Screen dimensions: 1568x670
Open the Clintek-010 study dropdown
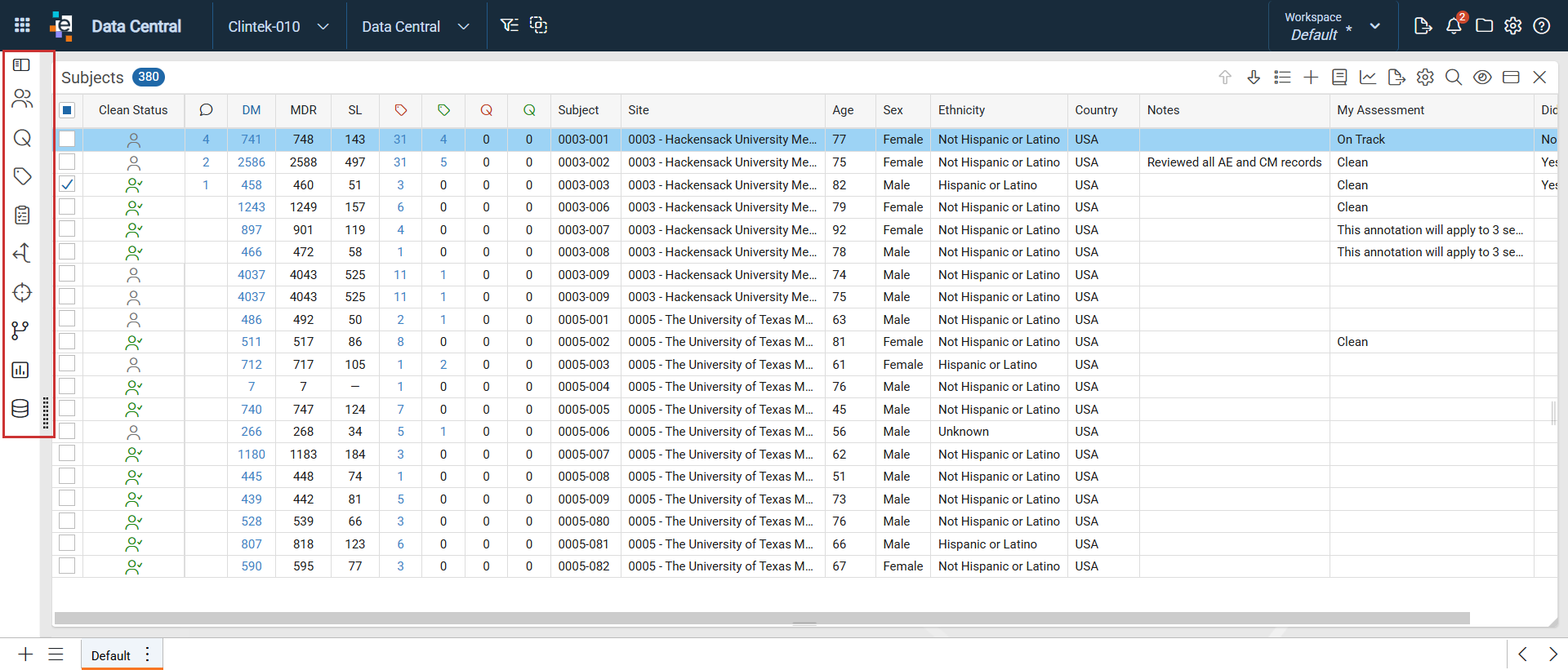[x=278, y=26]
